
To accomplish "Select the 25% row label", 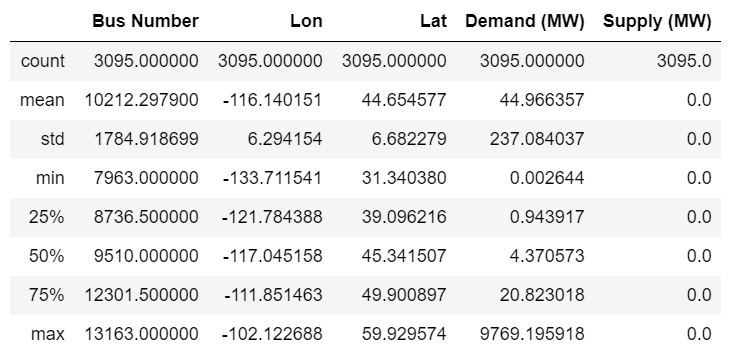I will [x=46, y=217].
